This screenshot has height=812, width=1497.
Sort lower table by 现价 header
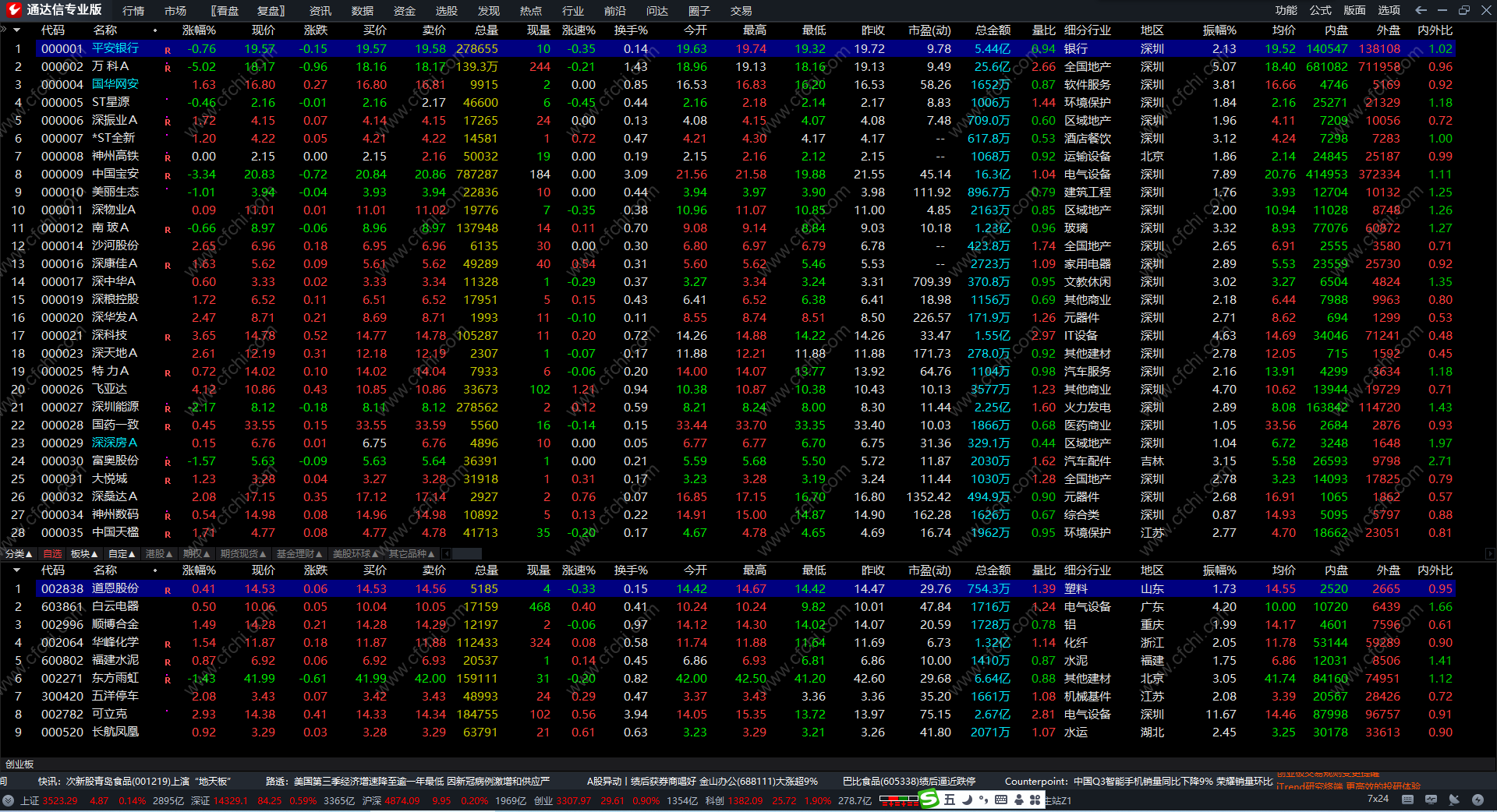click(x=264, y=570)
